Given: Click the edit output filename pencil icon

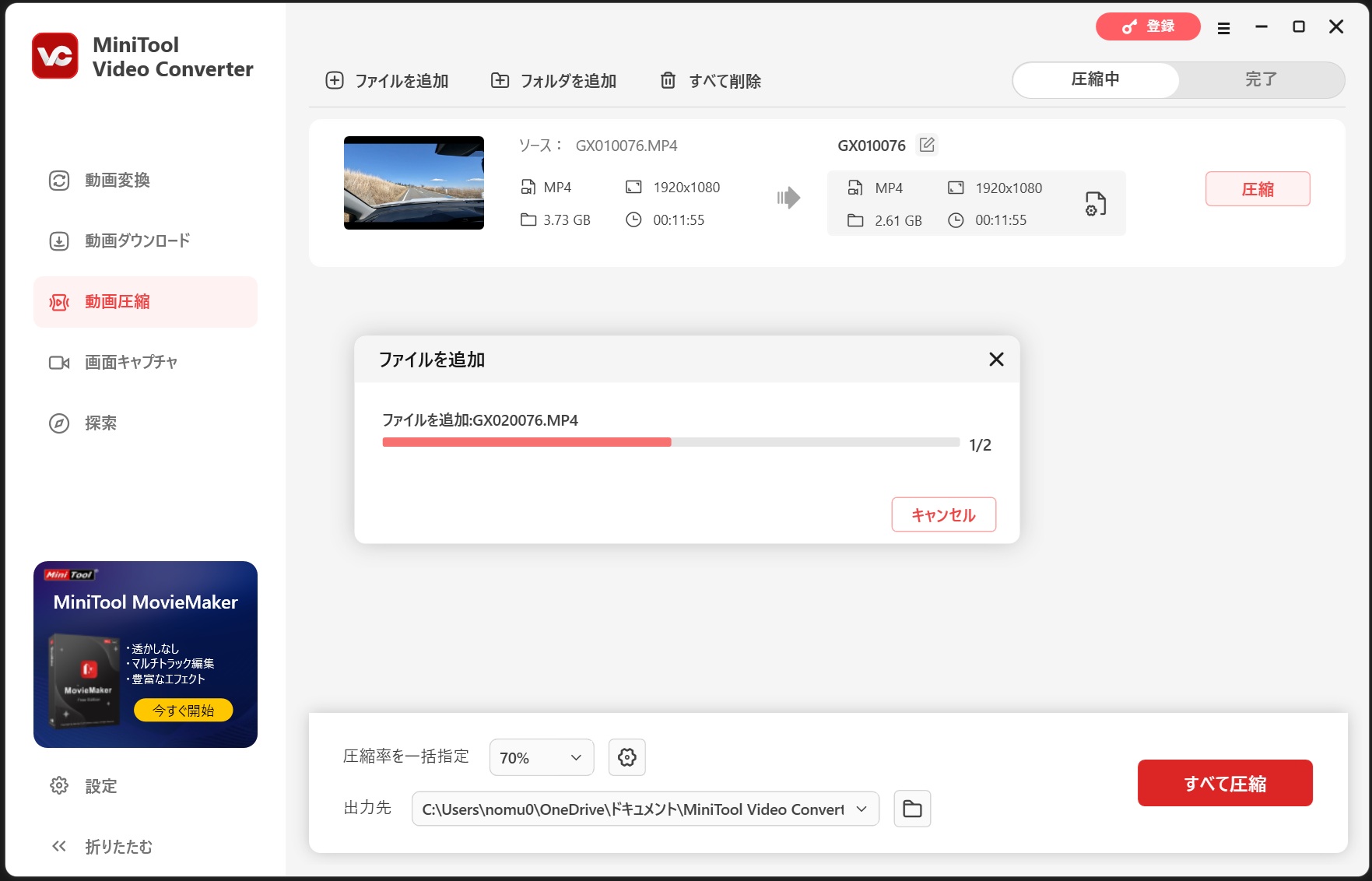Looking at the screenshot, I should (x=926, y=145).
